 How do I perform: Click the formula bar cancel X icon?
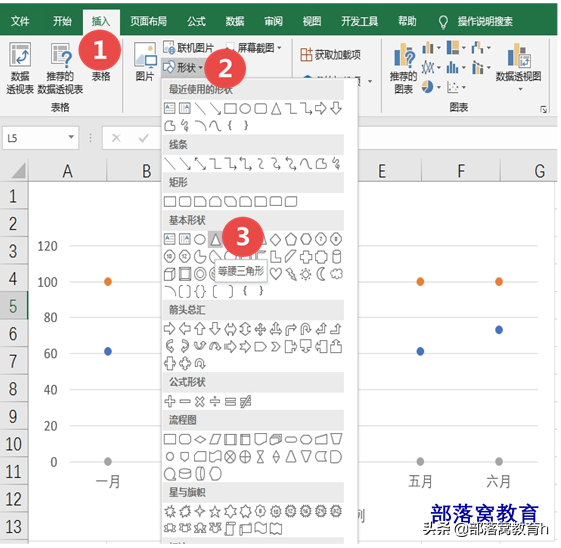pyautogui.click(x=116, y=138)
